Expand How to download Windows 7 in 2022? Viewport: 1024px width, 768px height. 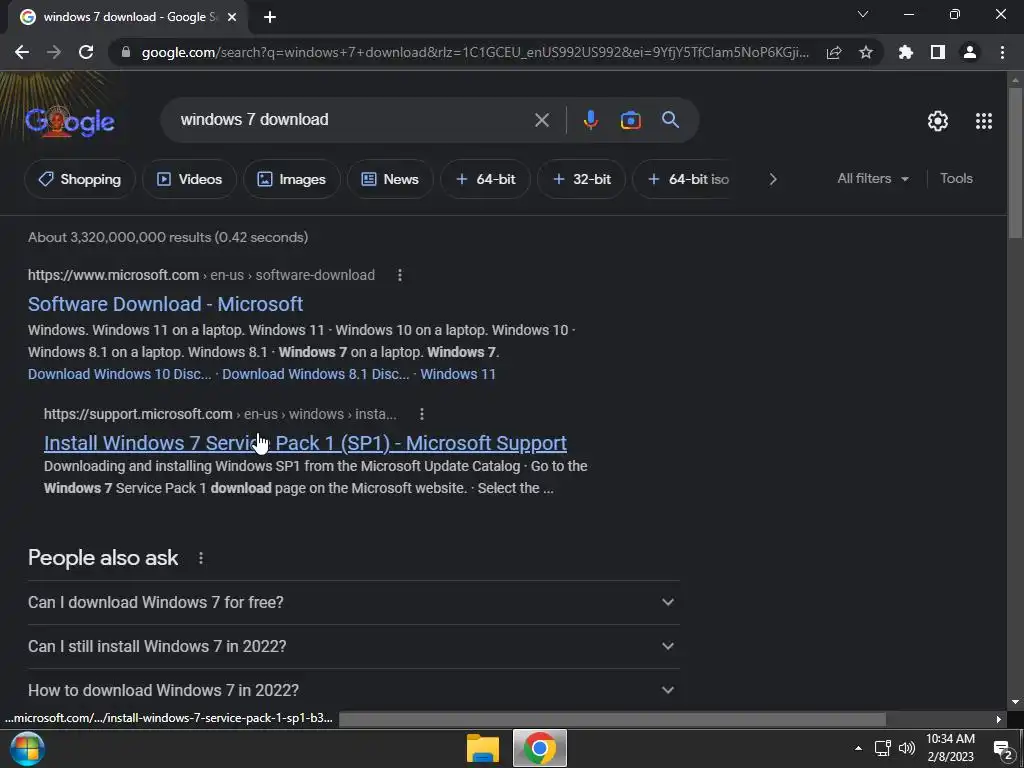click(353, 690)
